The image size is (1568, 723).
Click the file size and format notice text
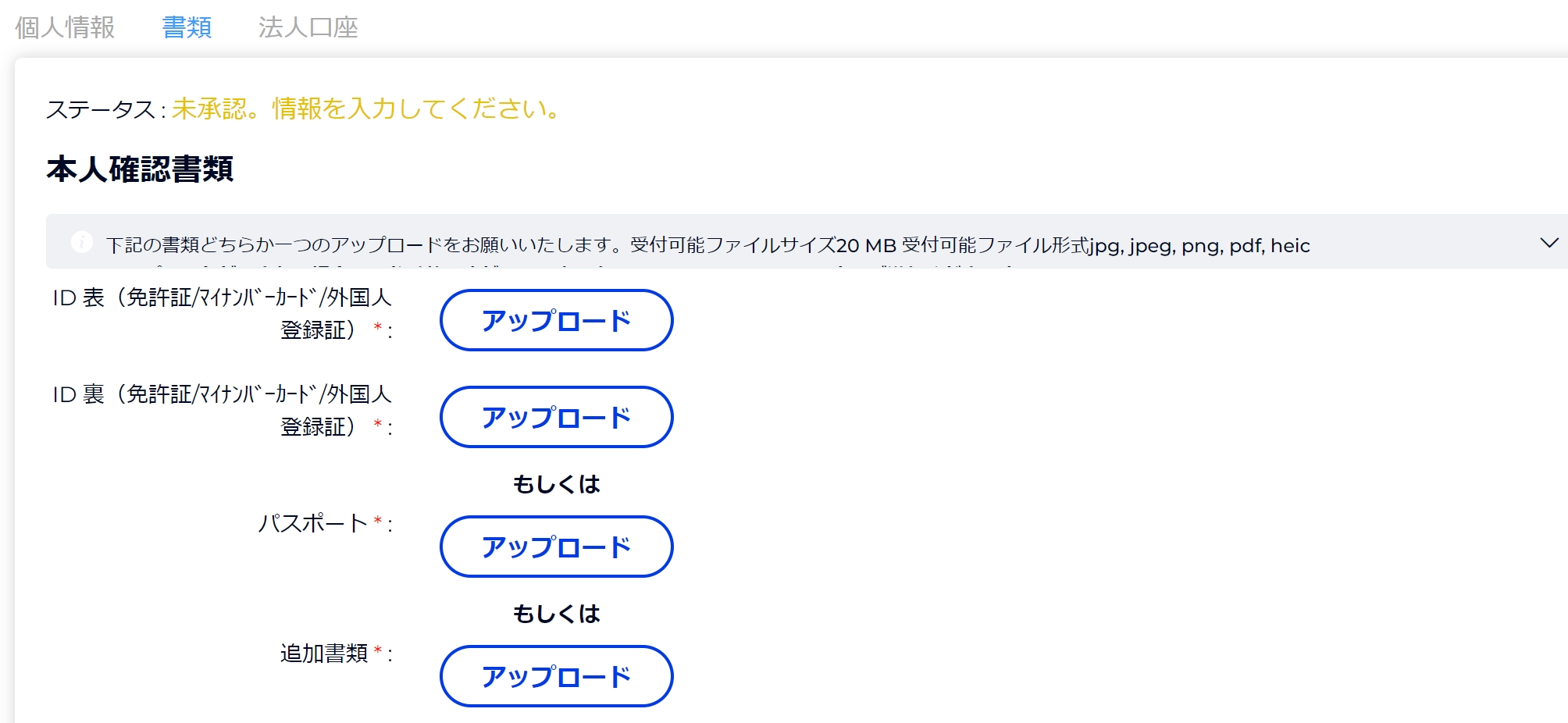(x=707, y=245)
